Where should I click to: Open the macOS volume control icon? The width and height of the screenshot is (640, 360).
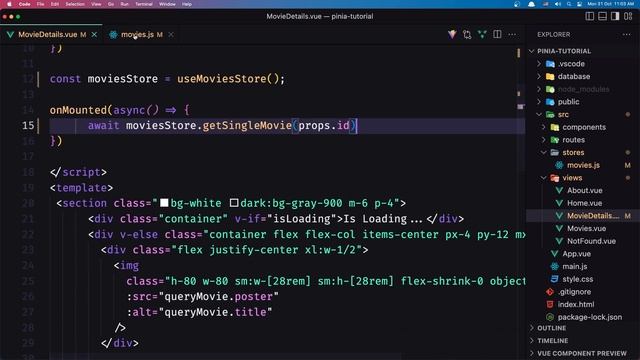[x=558, y=4]
